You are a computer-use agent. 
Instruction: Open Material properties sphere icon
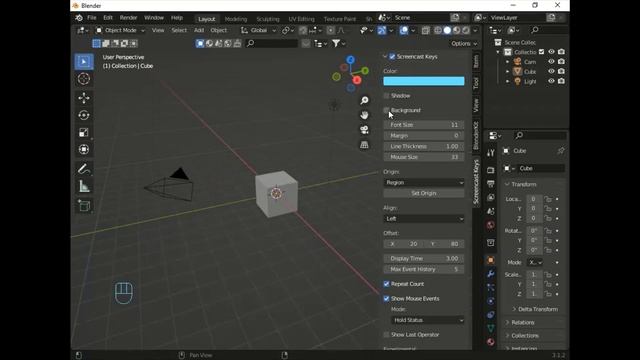point(491,342)
